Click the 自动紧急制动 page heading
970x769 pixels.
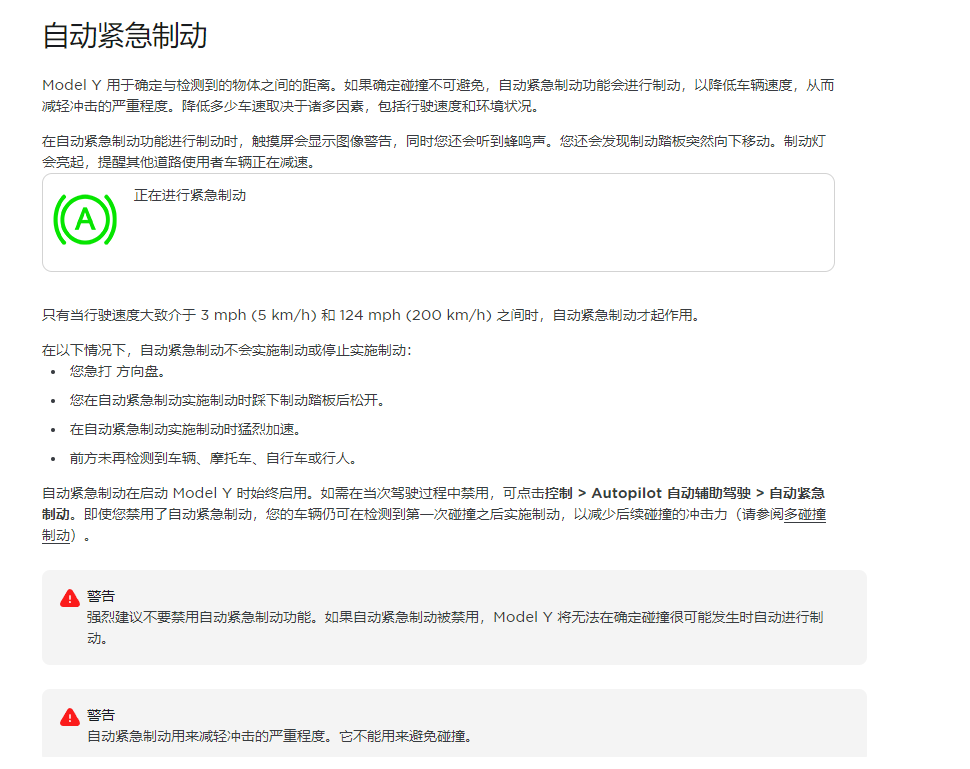pos(125,36)
